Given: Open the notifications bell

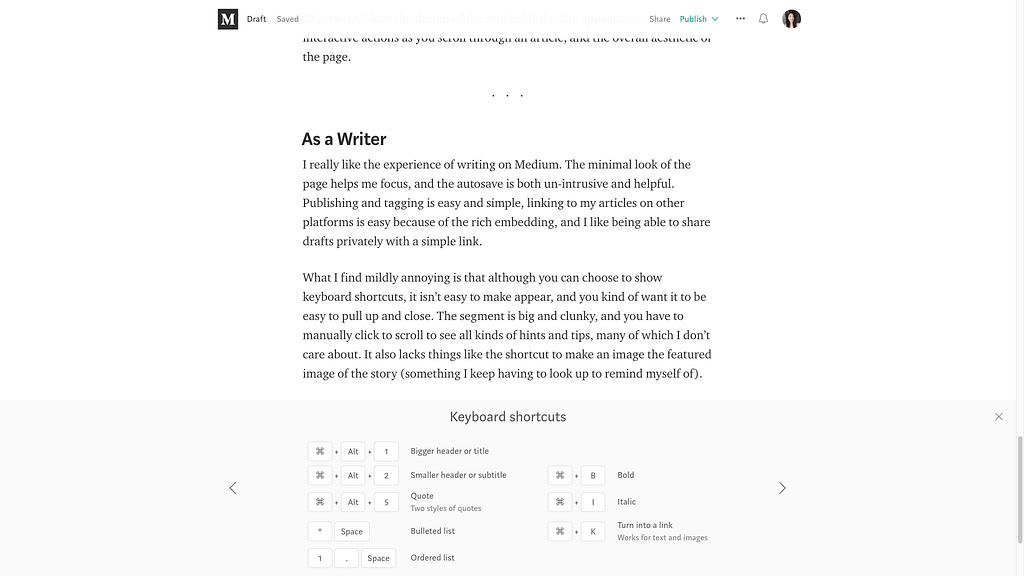Looking at the screenshot, I should [x=764, y=19].
